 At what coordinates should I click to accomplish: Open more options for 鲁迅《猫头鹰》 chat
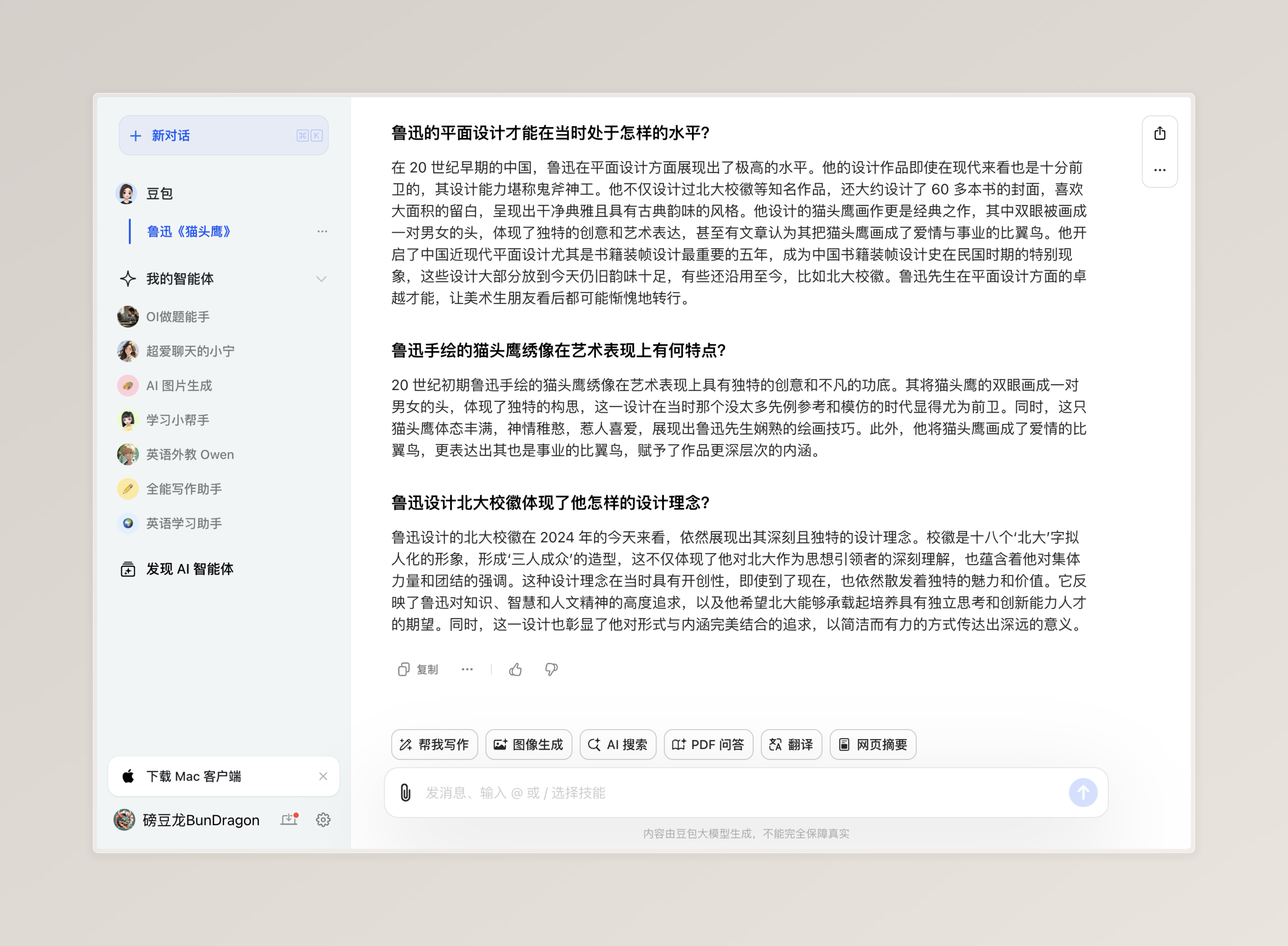coord(322,231)
